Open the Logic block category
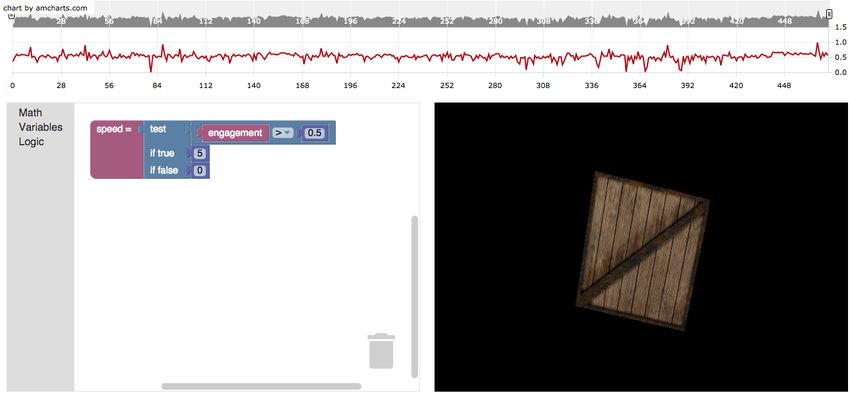This screenshot has height=393, width=850. (31, 142)
